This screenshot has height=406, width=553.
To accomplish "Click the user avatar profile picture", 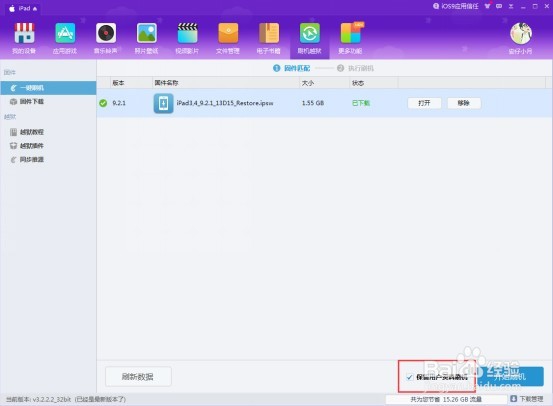I will coord(521,34).
